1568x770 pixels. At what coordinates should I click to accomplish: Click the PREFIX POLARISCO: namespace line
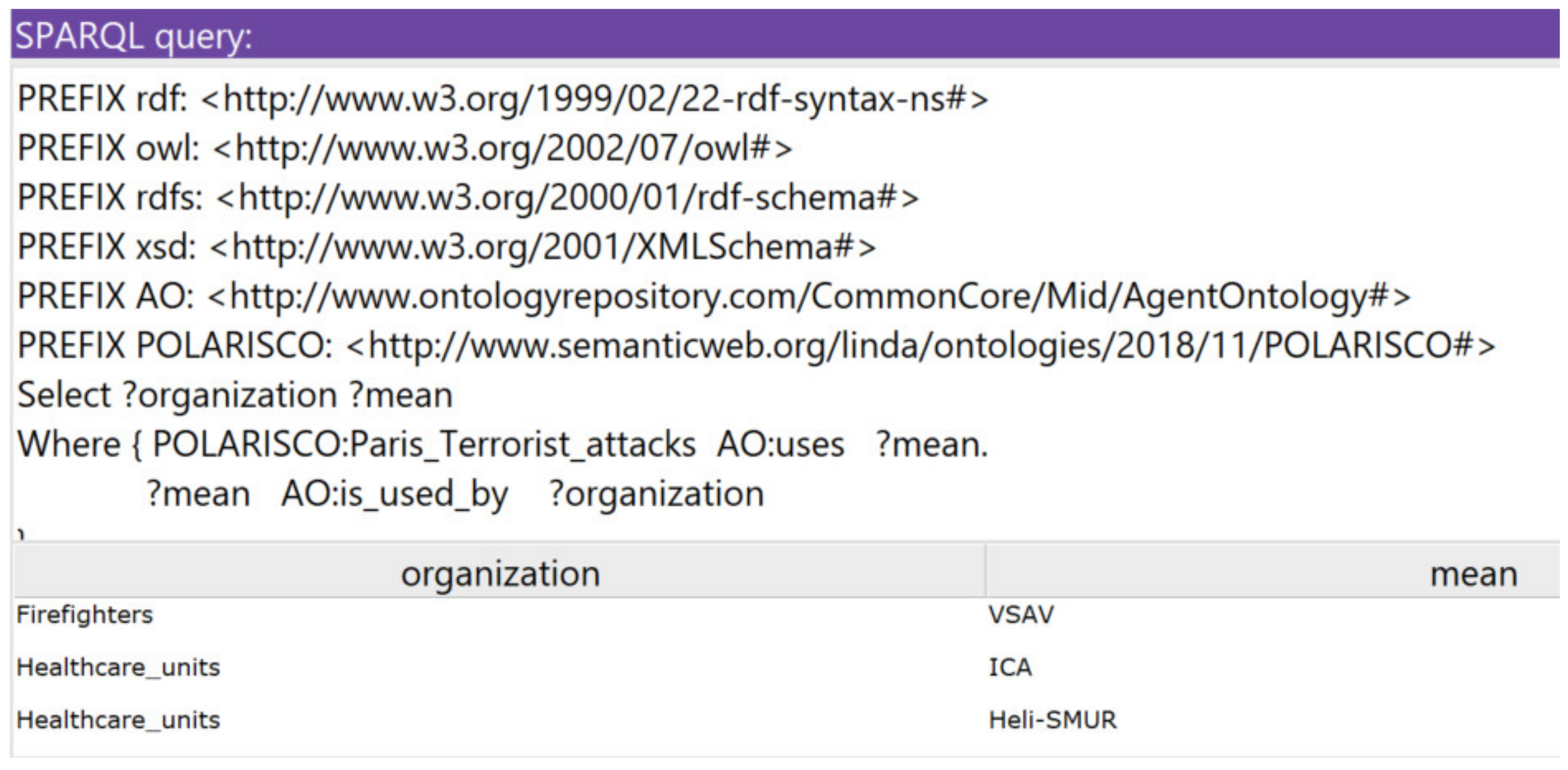point(755,346)
